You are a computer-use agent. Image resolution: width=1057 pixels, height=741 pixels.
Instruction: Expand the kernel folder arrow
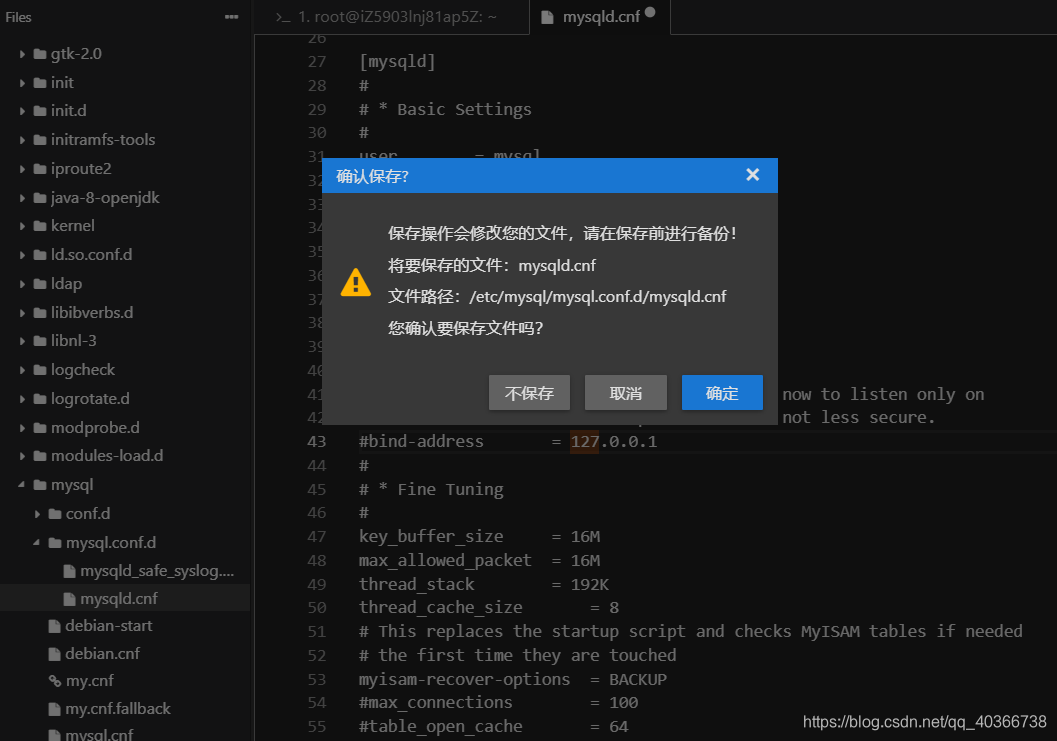tap(22, 226)
